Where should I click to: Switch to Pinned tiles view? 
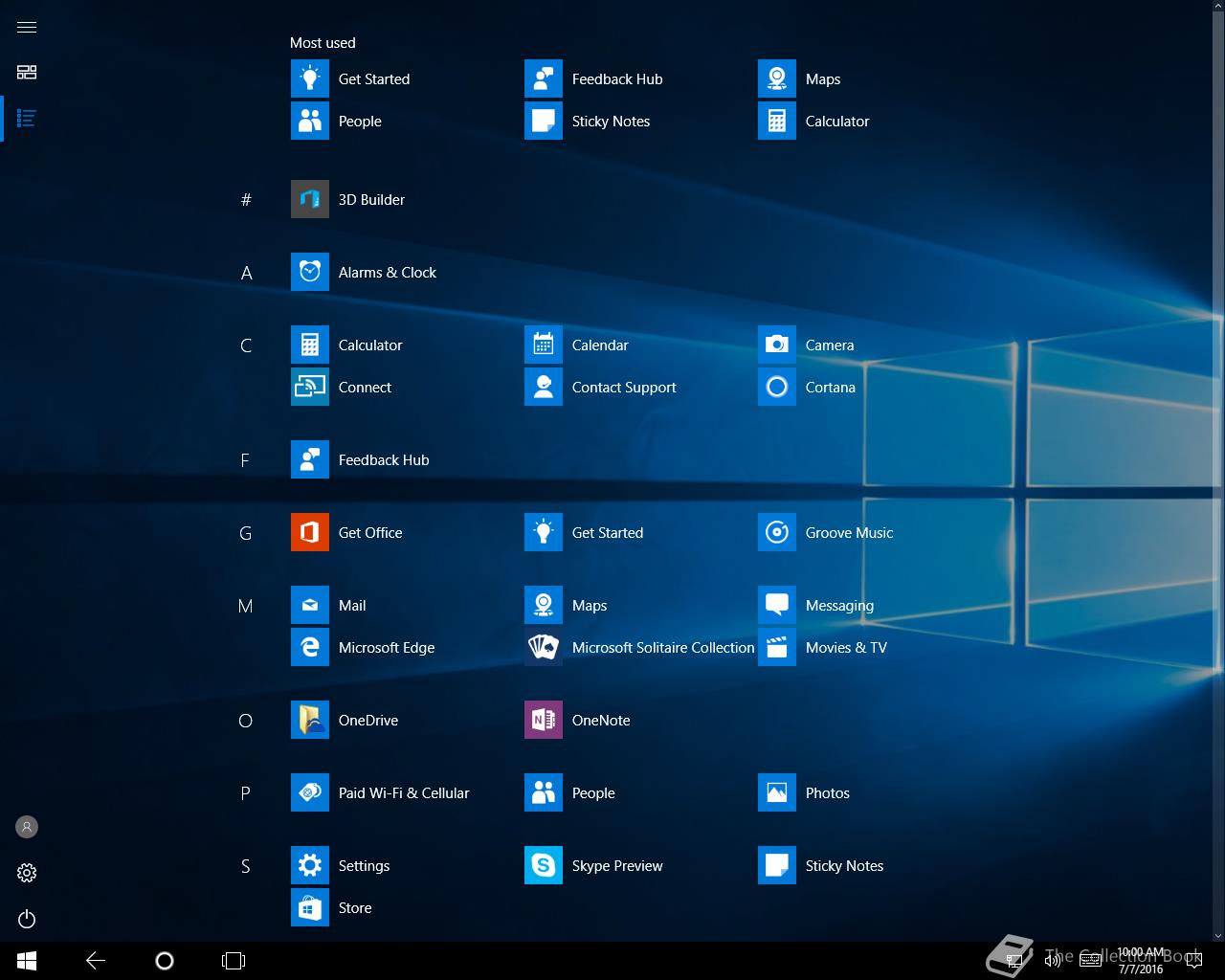[x=27, y=73]
